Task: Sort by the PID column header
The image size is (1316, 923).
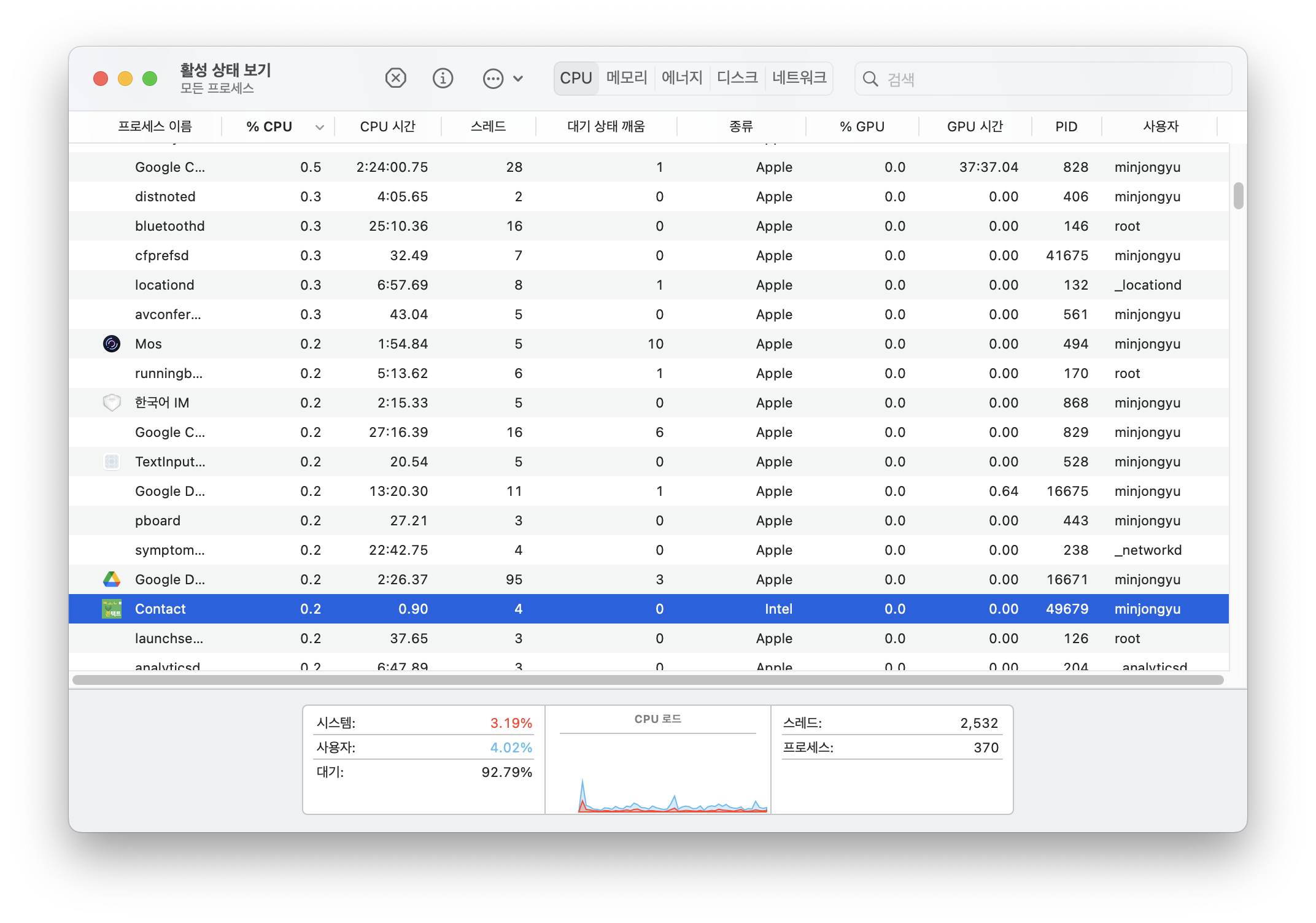Action: coord(1066,126)
